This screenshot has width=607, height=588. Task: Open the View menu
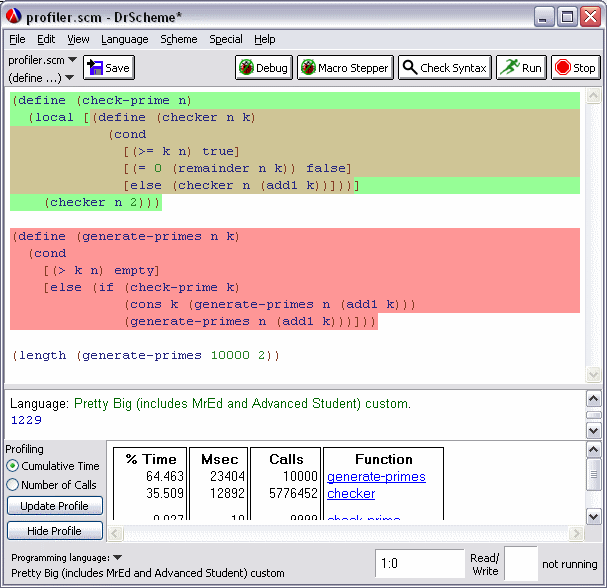(78, 39)
